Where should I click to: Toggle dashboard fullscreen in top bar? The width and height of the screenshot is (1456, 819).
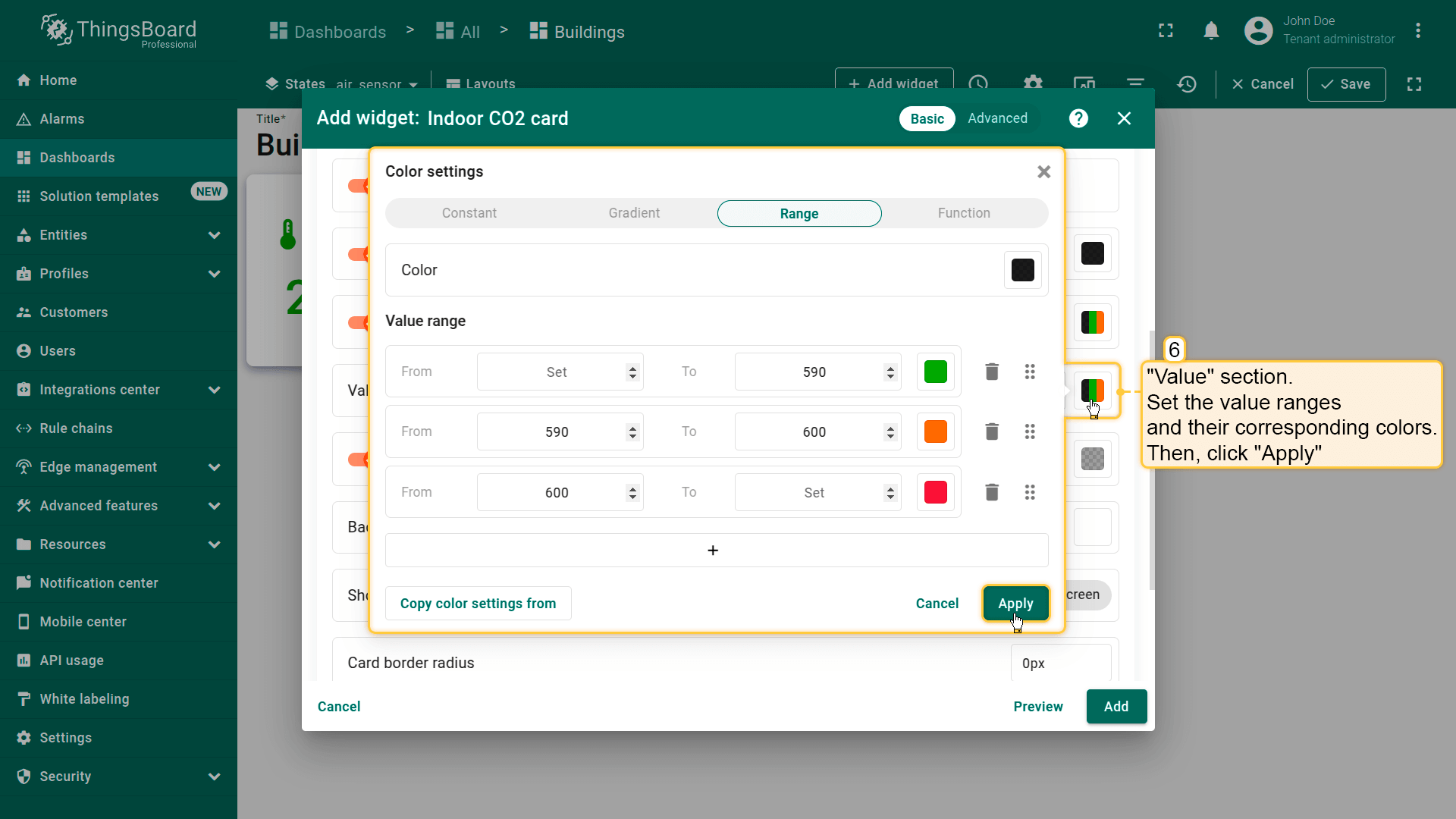1166,31
